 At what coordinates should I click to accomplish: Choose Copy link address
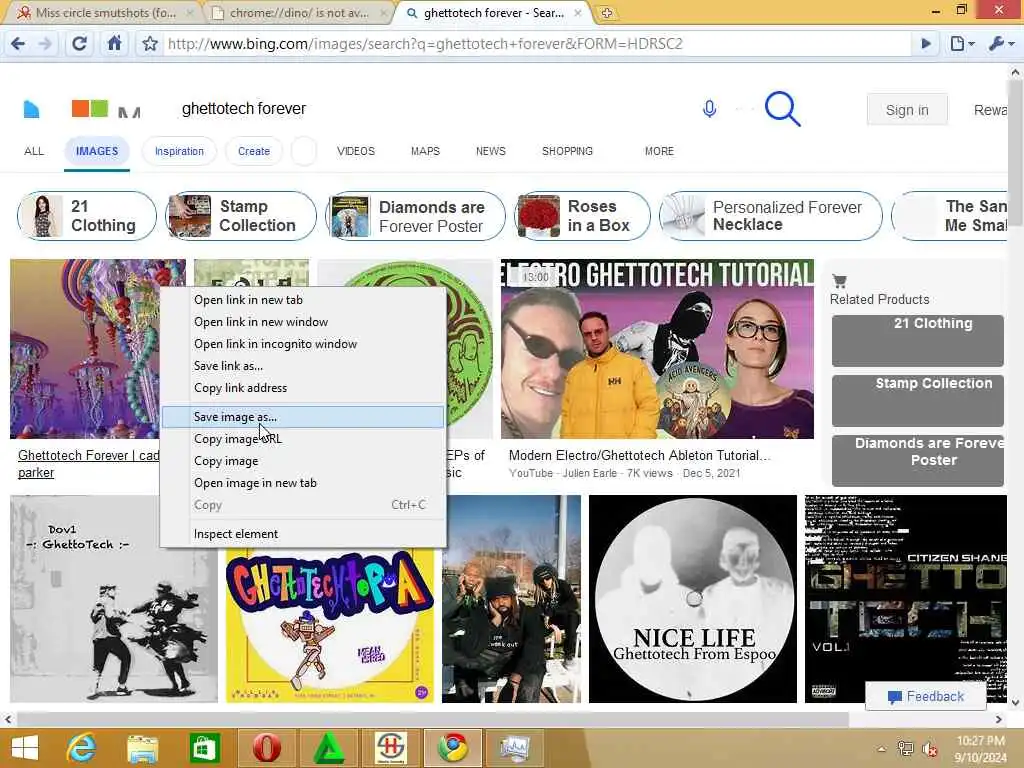click(304, 388)
